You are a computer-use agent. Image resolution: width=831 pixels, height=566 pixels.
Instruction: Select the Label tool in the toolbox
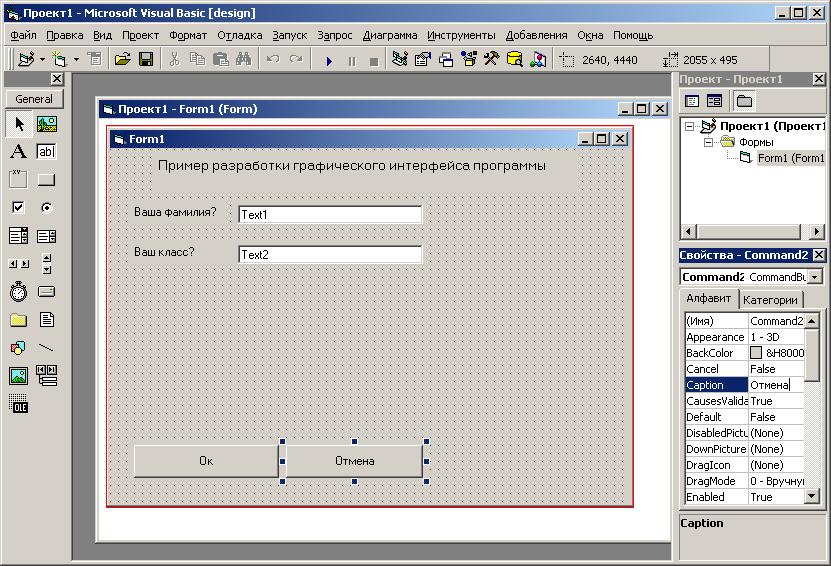click(18, 152)
